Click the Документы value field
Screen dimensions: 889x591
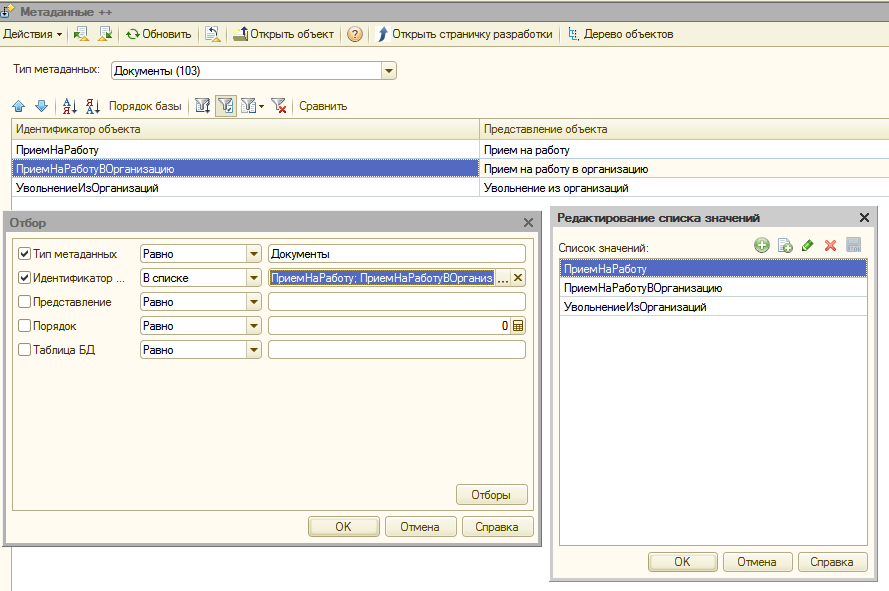coord(397,254)
